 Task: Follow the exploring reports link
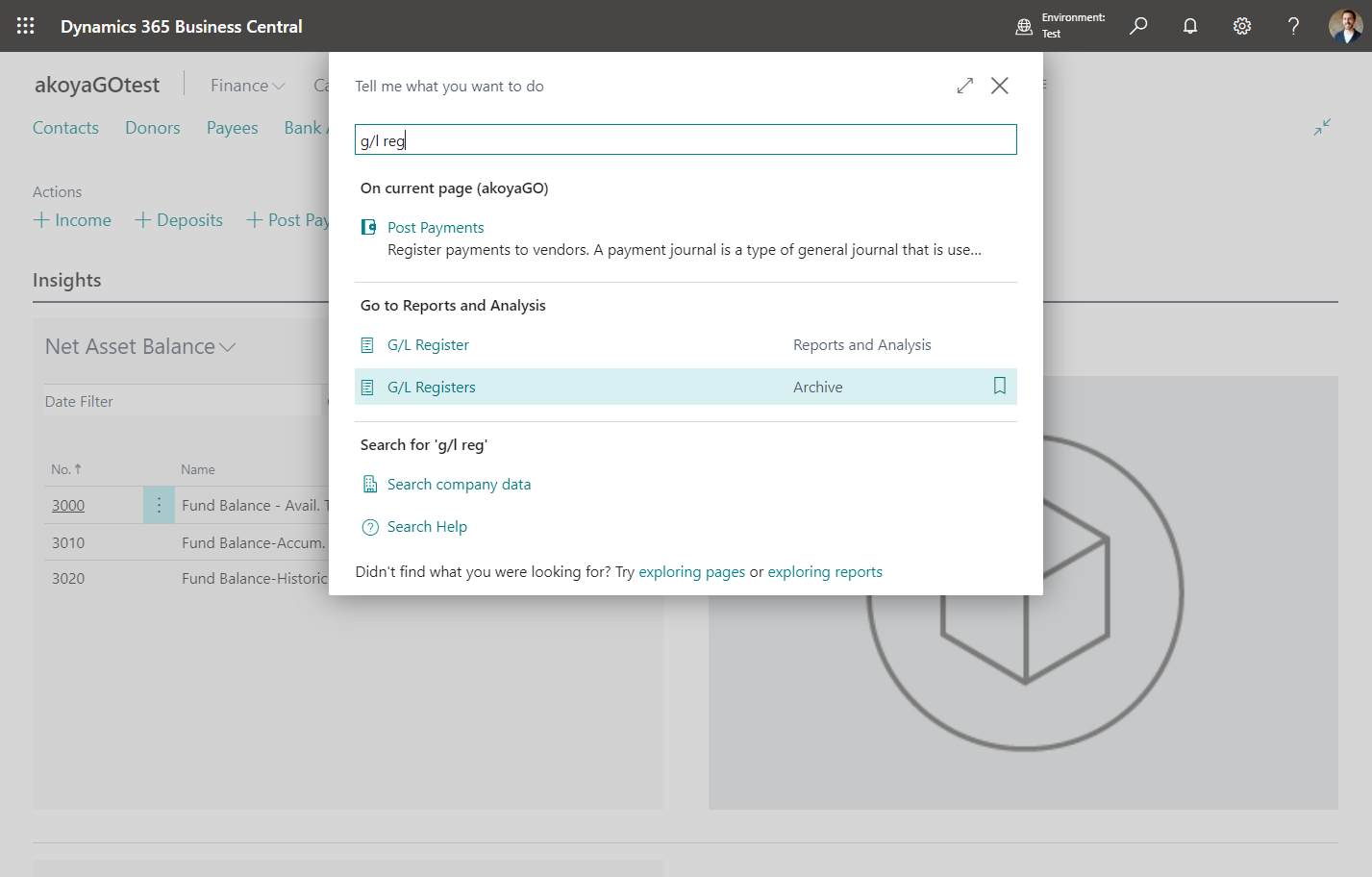[825, 572]
